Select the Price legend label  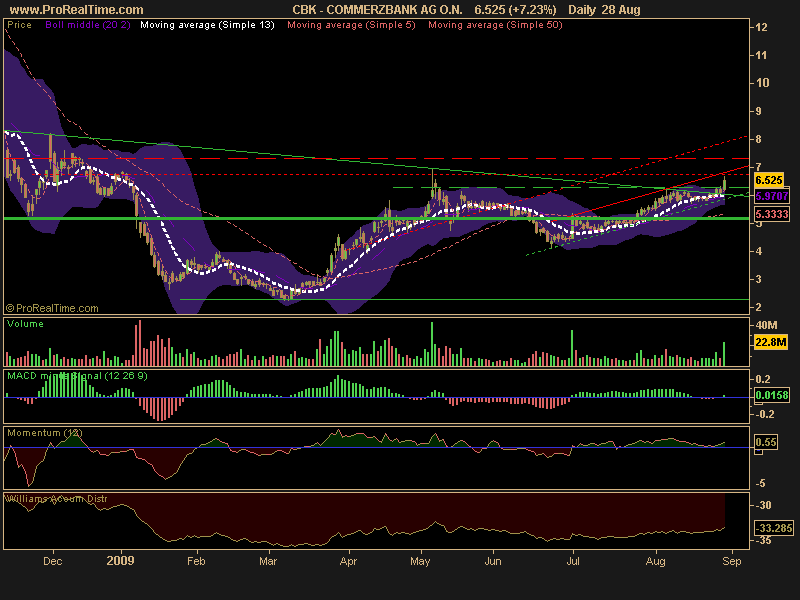(18, 24)
